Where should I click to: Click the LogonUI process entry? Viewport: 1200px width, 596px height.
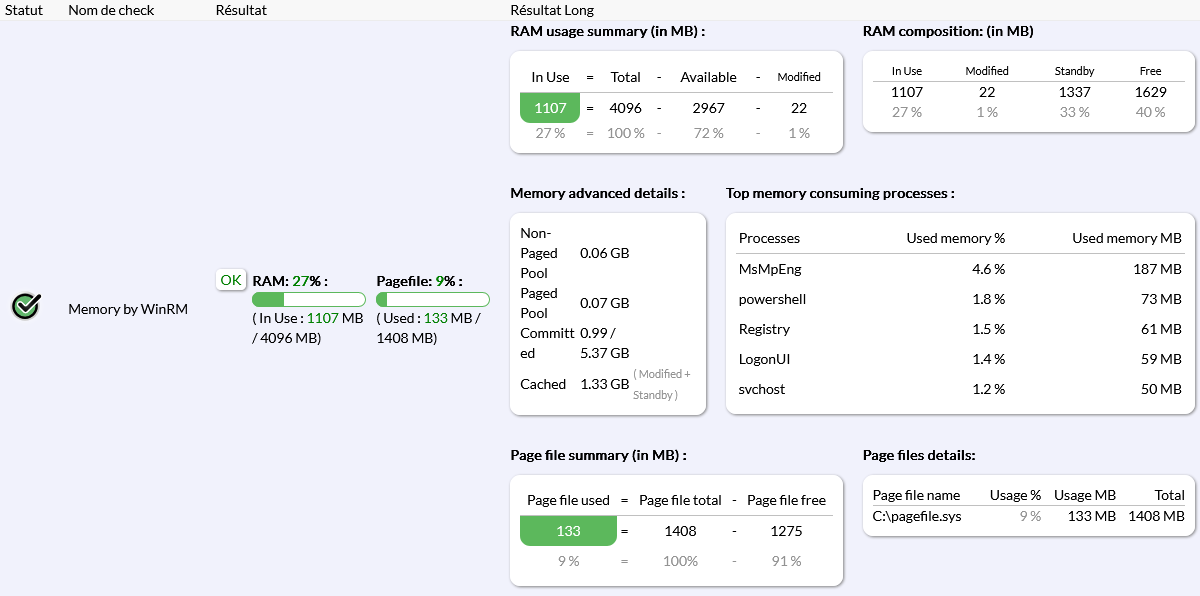pos(764,359)
